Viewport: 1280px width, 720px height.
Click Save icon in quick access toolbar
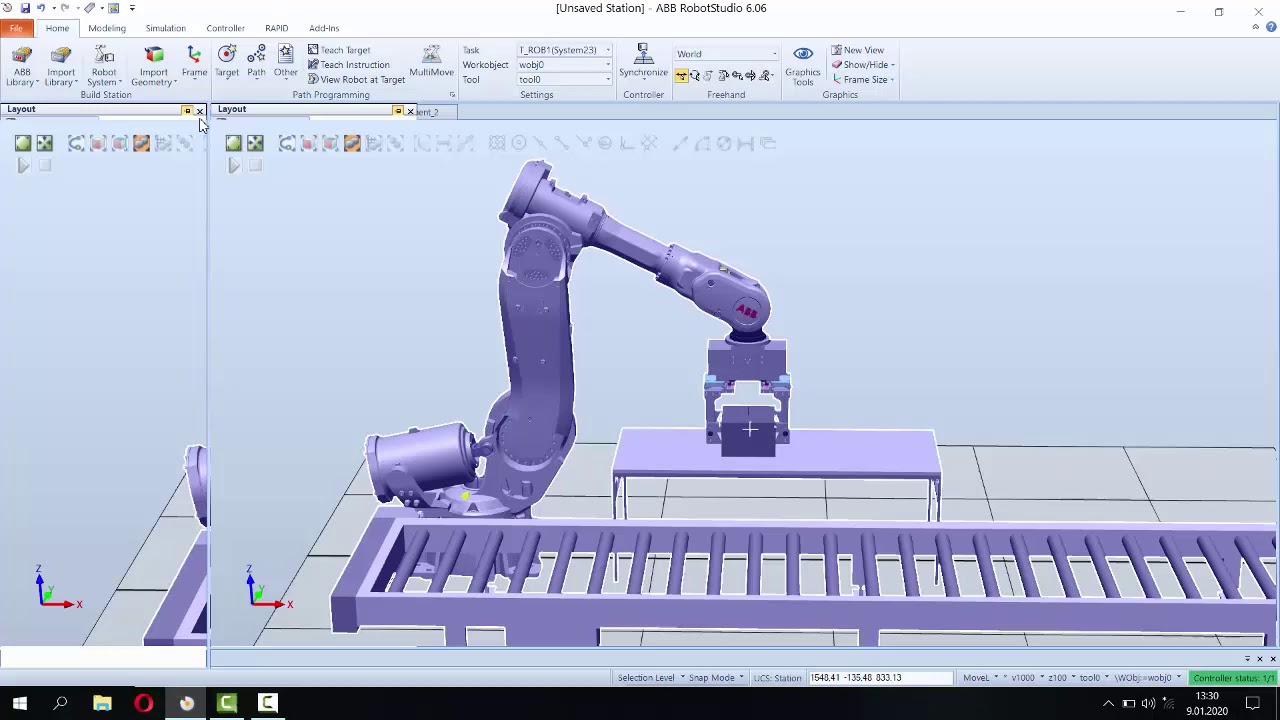tap(25, 8)
